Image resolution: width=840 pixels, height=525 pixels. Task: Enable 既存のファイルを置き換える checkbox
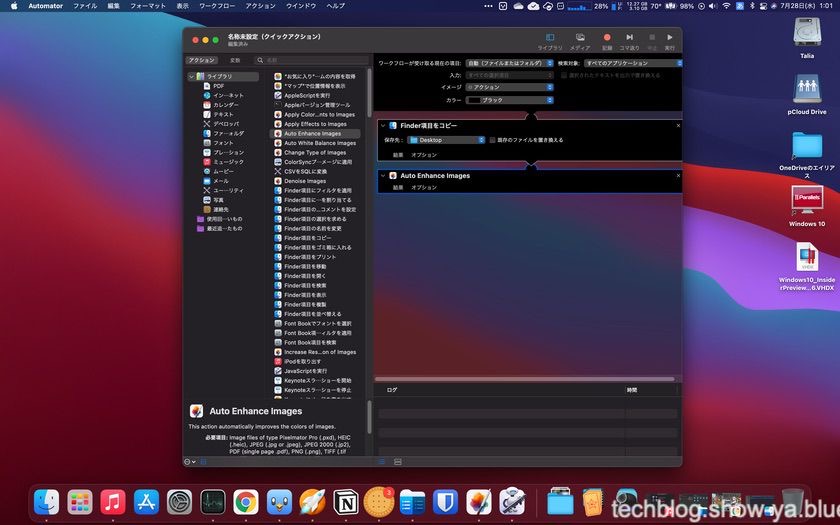click(493, 140)
